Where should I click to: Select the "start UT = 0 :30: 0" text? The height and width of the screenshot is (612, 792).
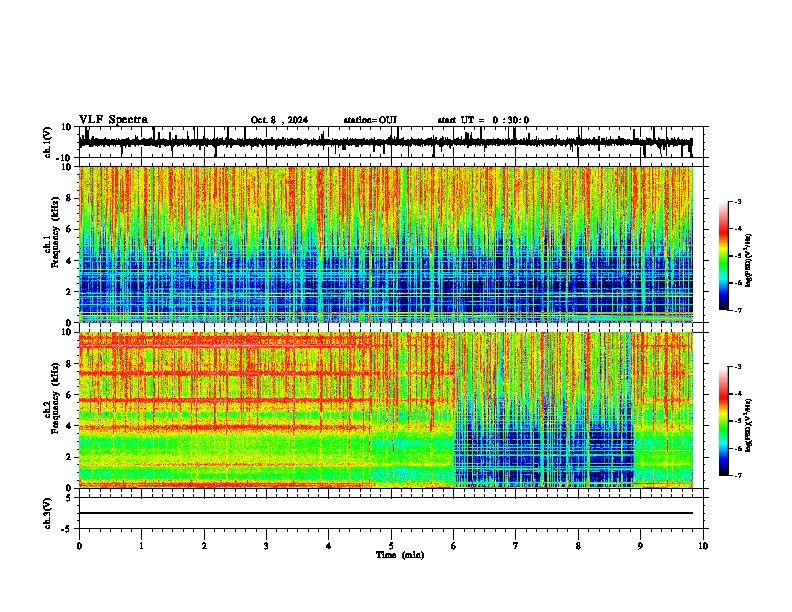pos(483,120)
